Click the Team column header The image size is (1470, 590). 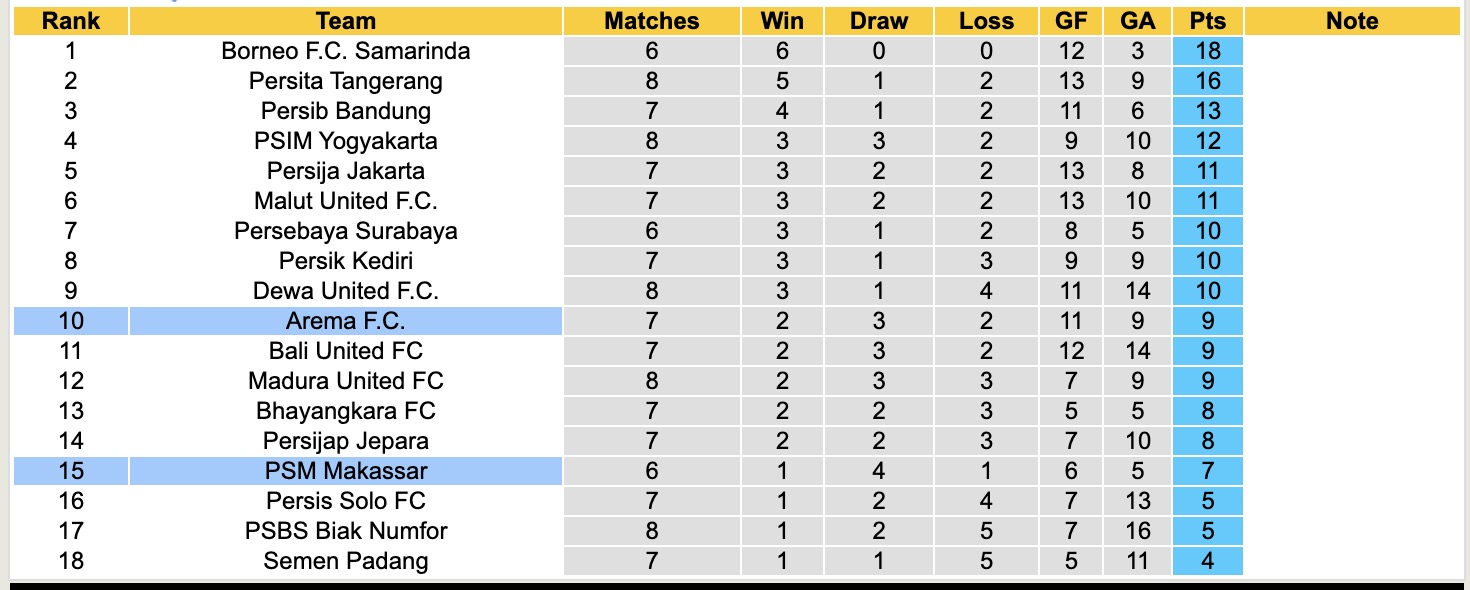click(345, 21)
